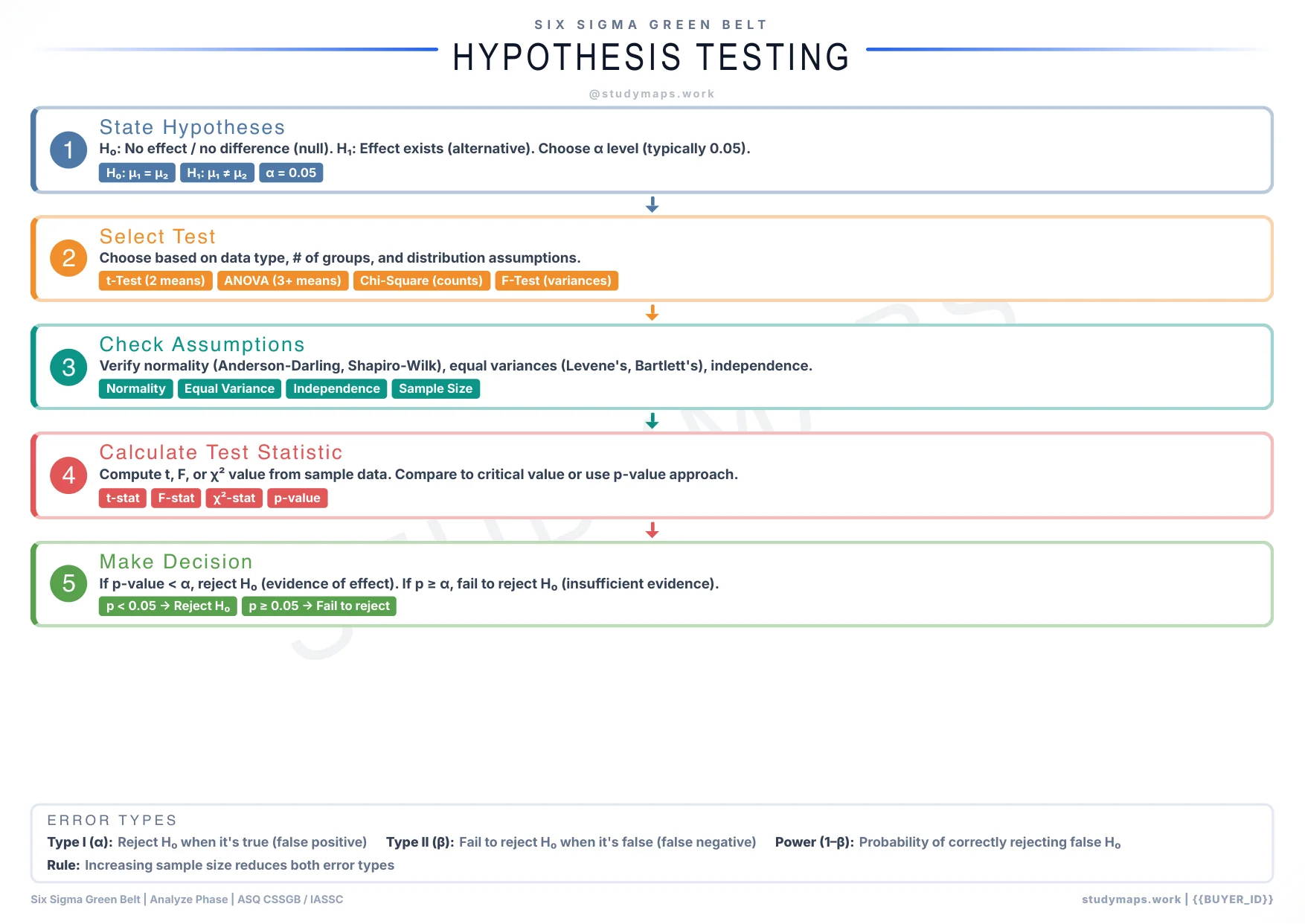Click the orange down arrow below step 2

pyautogui.click(x=652, y=313)
